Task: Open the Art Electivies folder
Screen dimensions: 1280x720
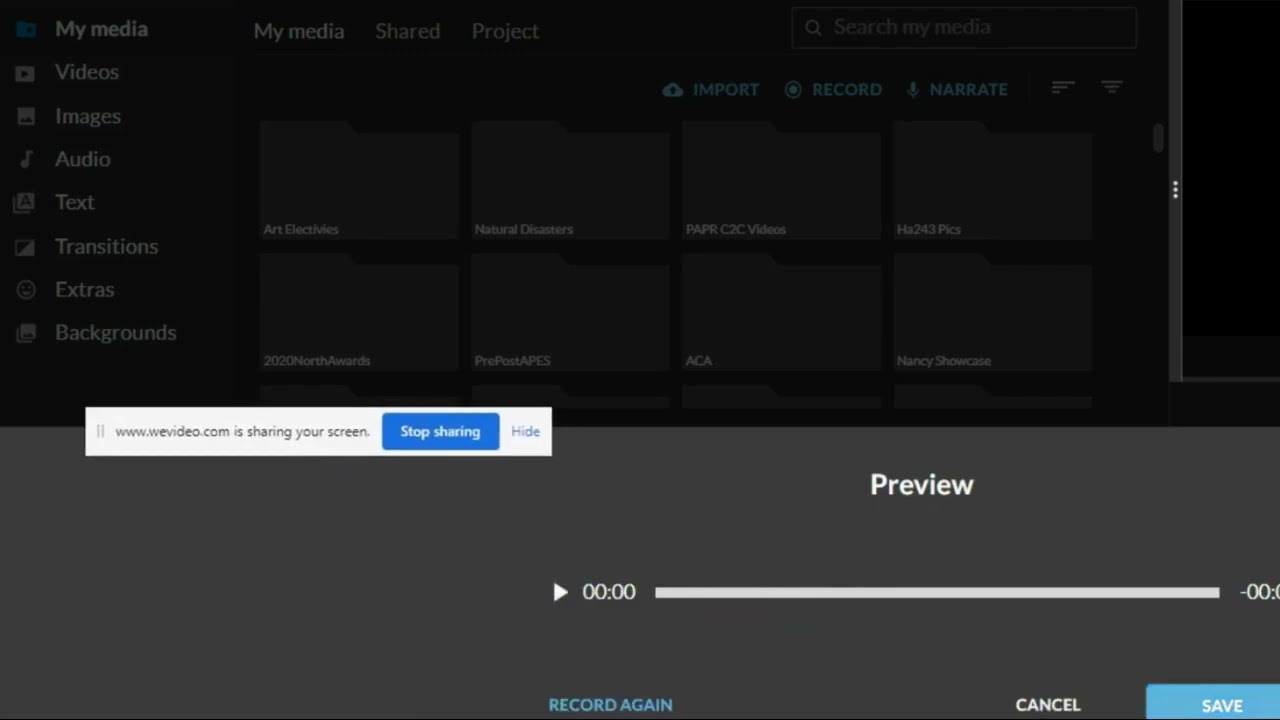Action: 360,181
